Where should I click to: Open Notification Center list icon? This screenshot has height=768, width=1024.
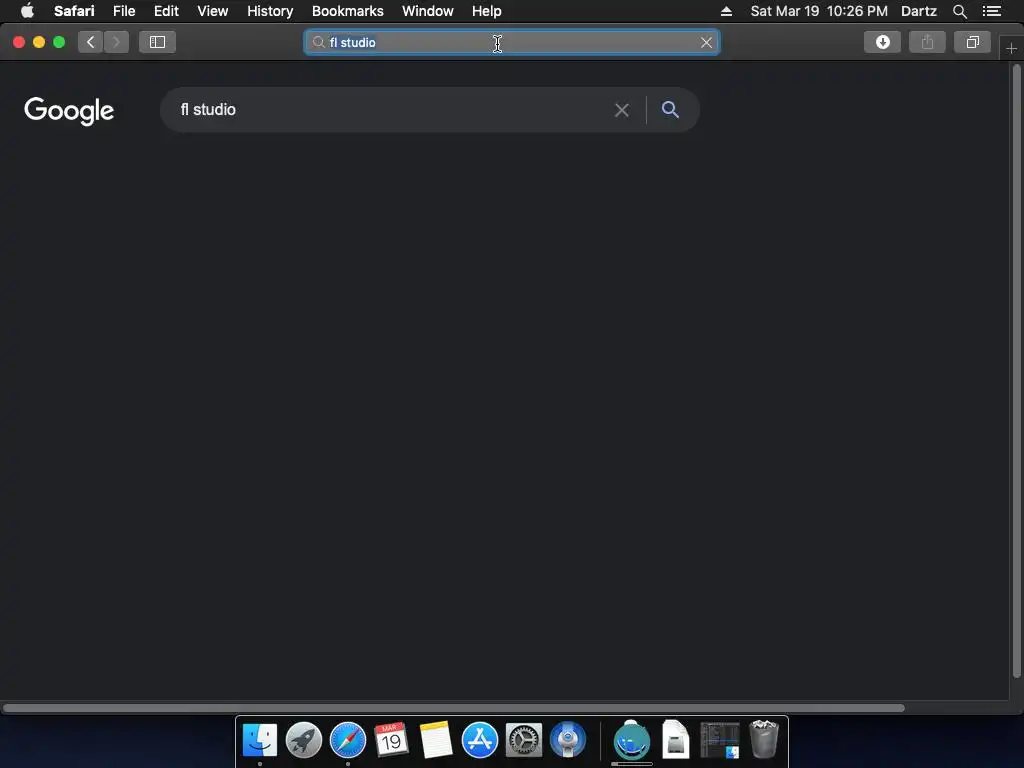click(992, 11)
